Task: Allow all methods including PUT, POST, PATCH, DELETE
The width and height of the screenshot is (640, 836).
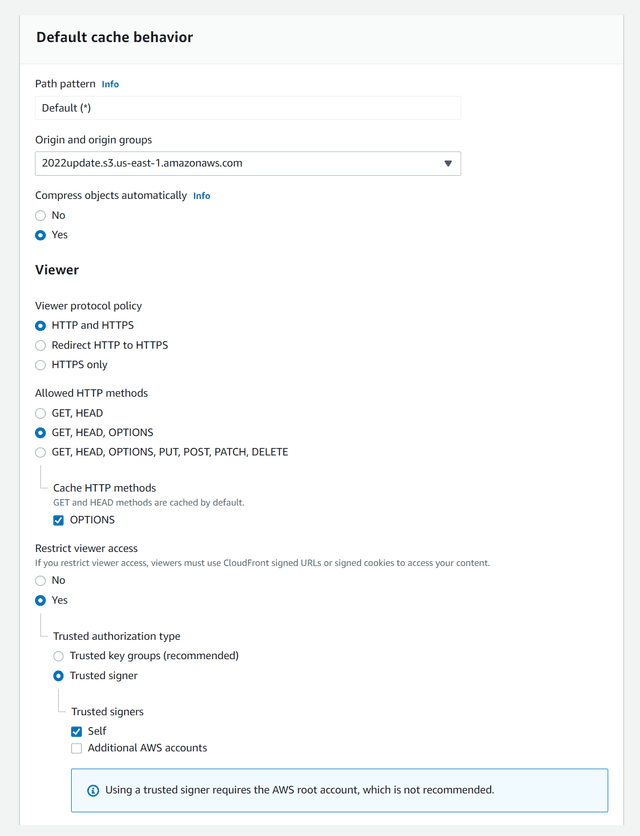Action: tap(41, 453)
